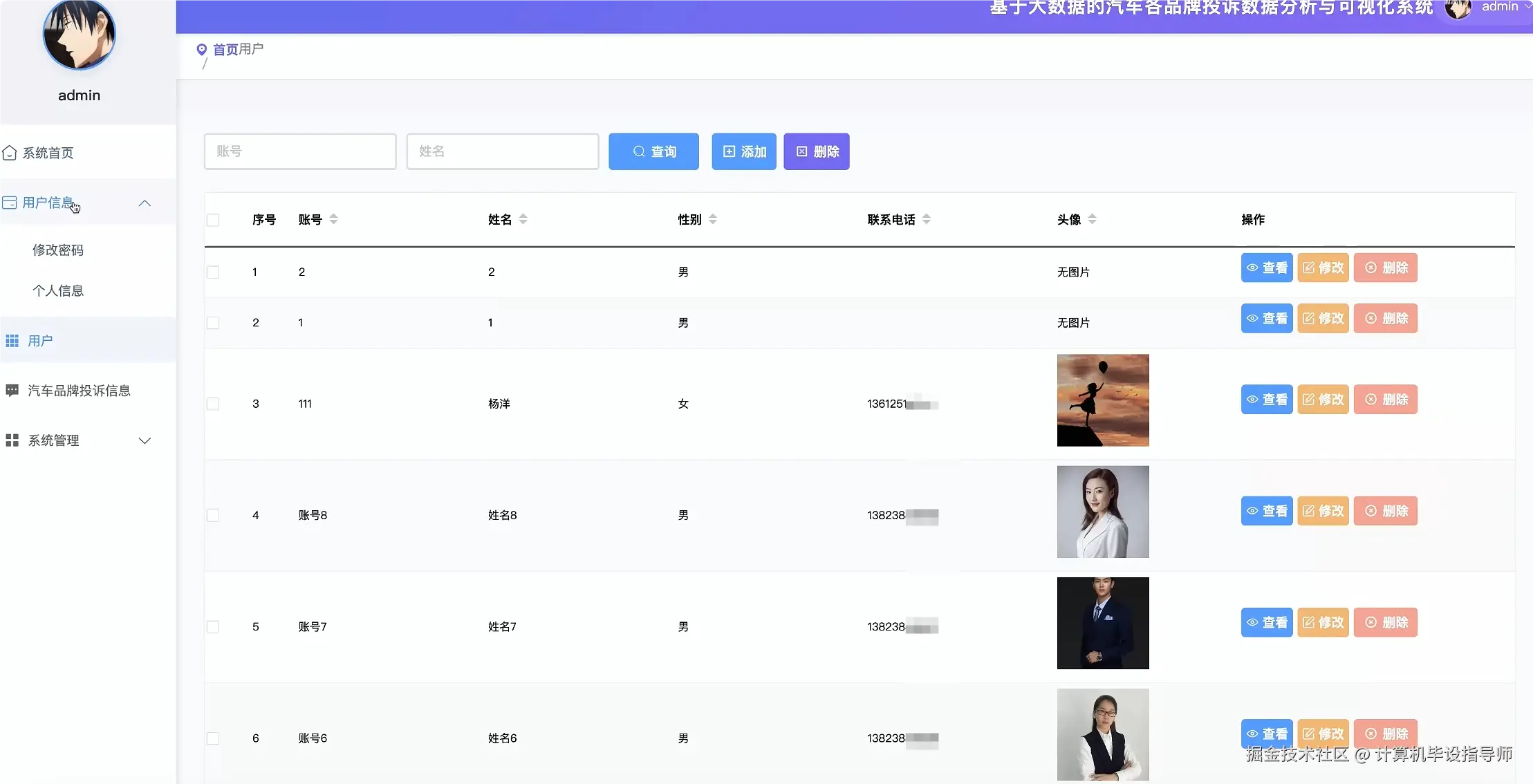Image resolution: width=1533 pixels, height=784 pixels.
Task: View 账号8 row details
Action: [x=1267, y=511]
